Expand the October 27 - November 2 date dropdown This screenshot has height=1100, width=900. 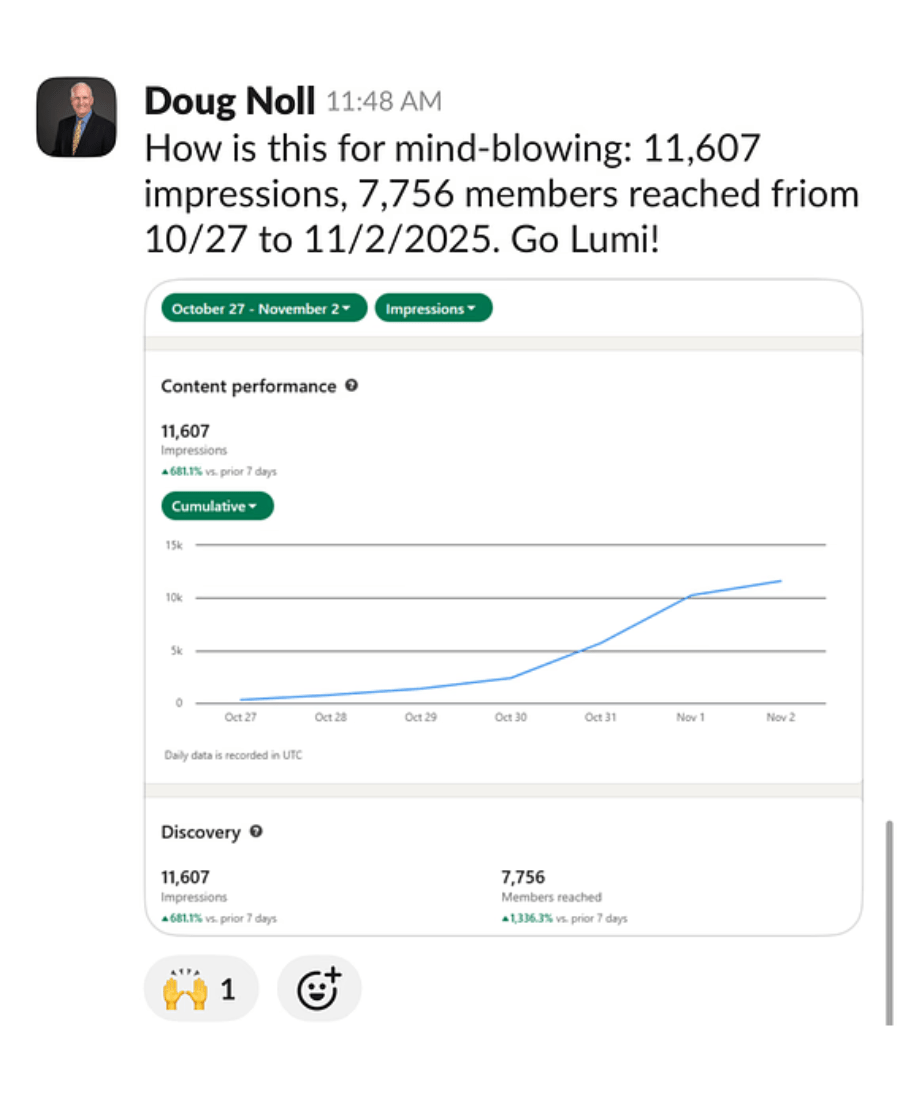263,309
